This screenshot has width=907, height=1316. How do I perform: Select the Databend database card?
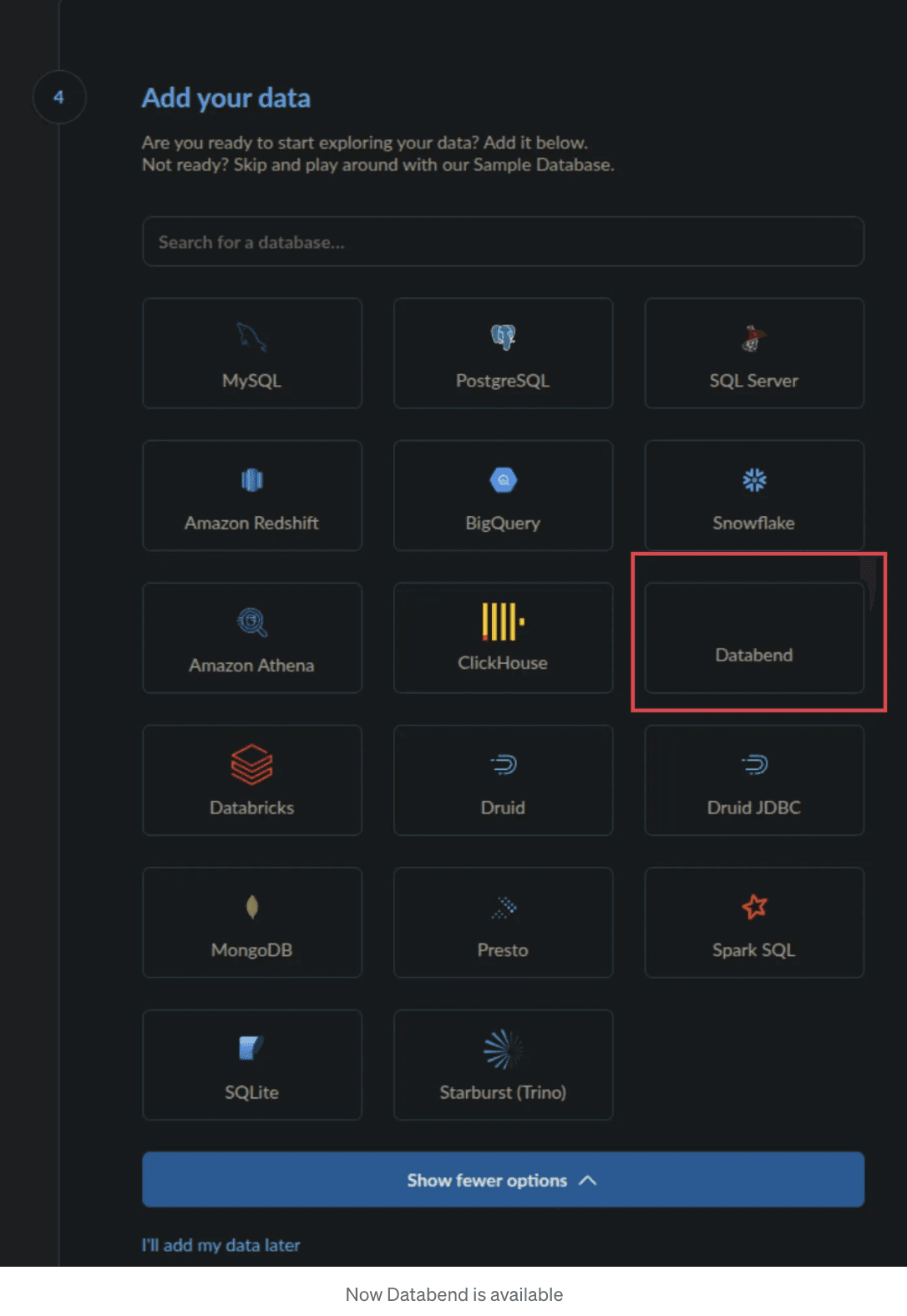click(x=754, y=638)
